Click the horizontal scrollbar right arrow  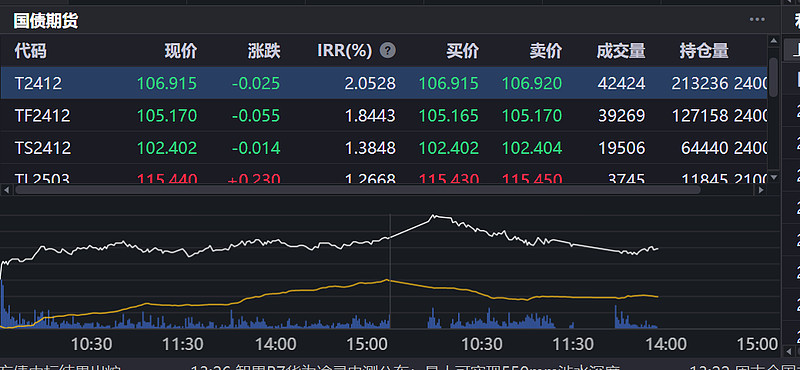point(761,190)
